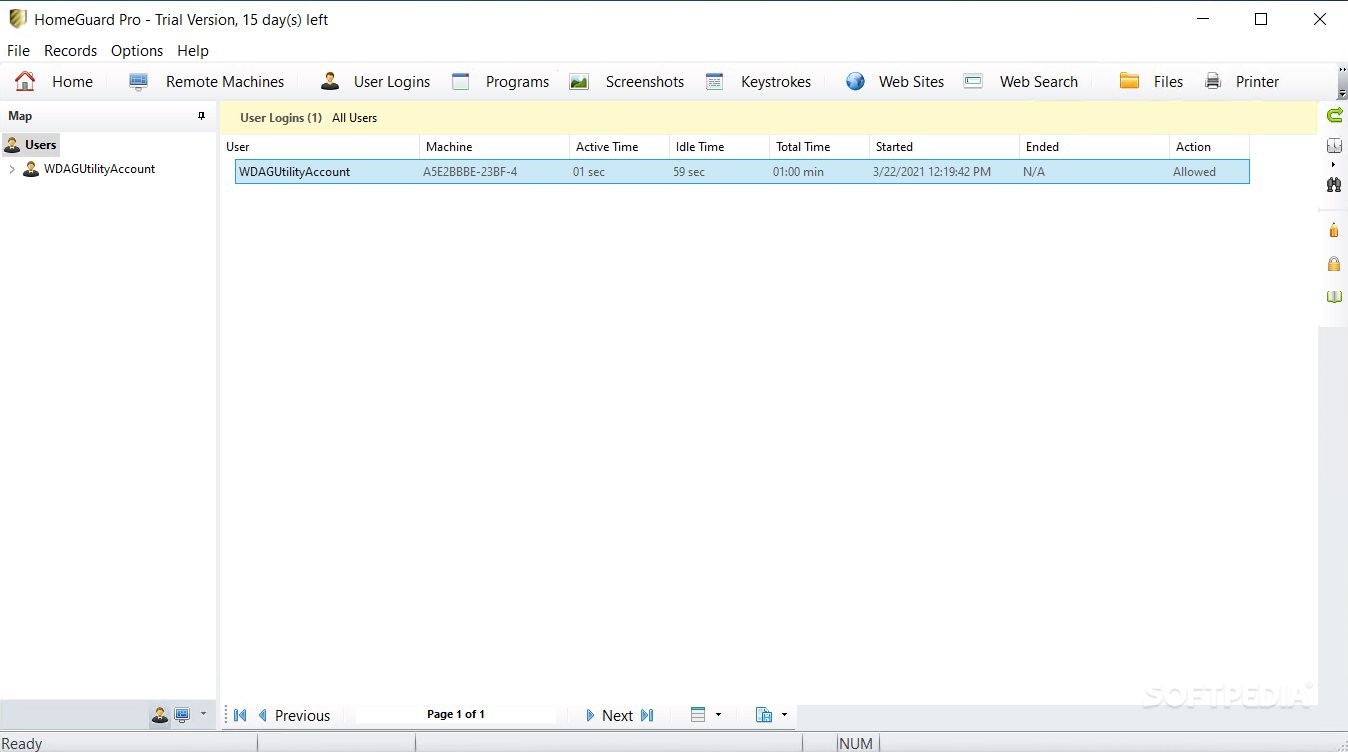Jump to first page icon
This screenshot has width=1348, height=752.
240,715
